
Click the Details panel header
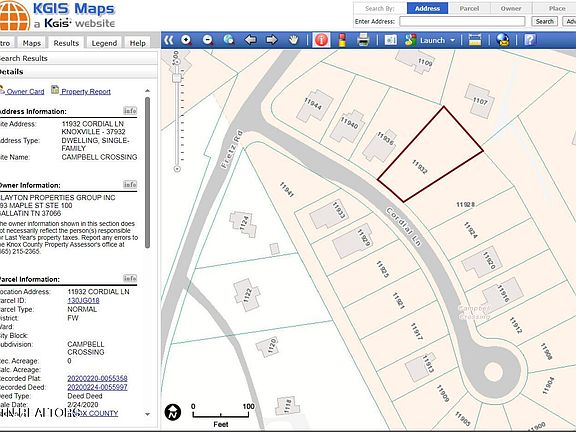click(78, 72)
